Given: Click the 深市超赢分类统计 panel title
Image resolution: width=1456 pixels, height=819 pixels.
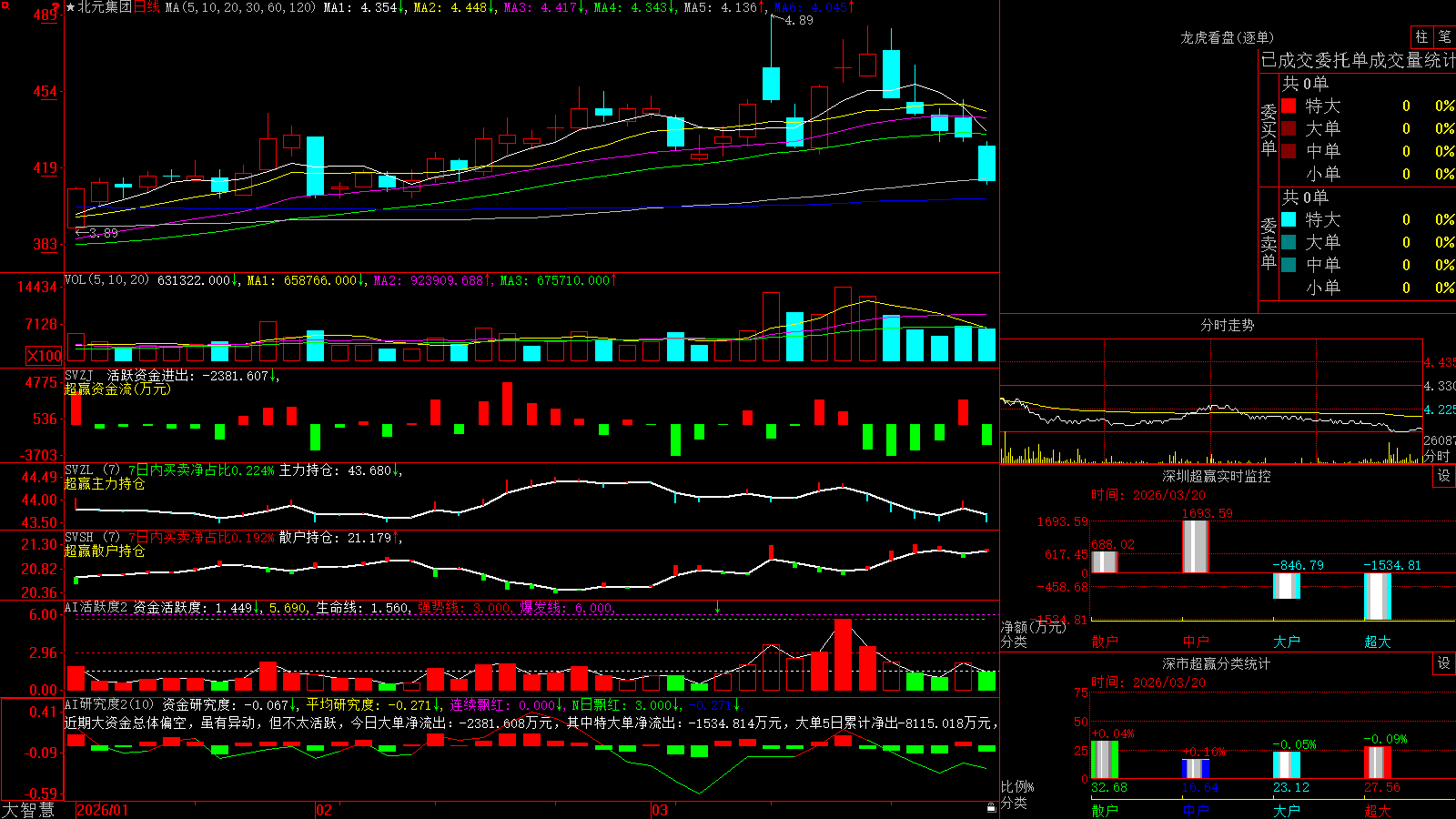Looking at the screenshot, I should [x=1217, y=663].
